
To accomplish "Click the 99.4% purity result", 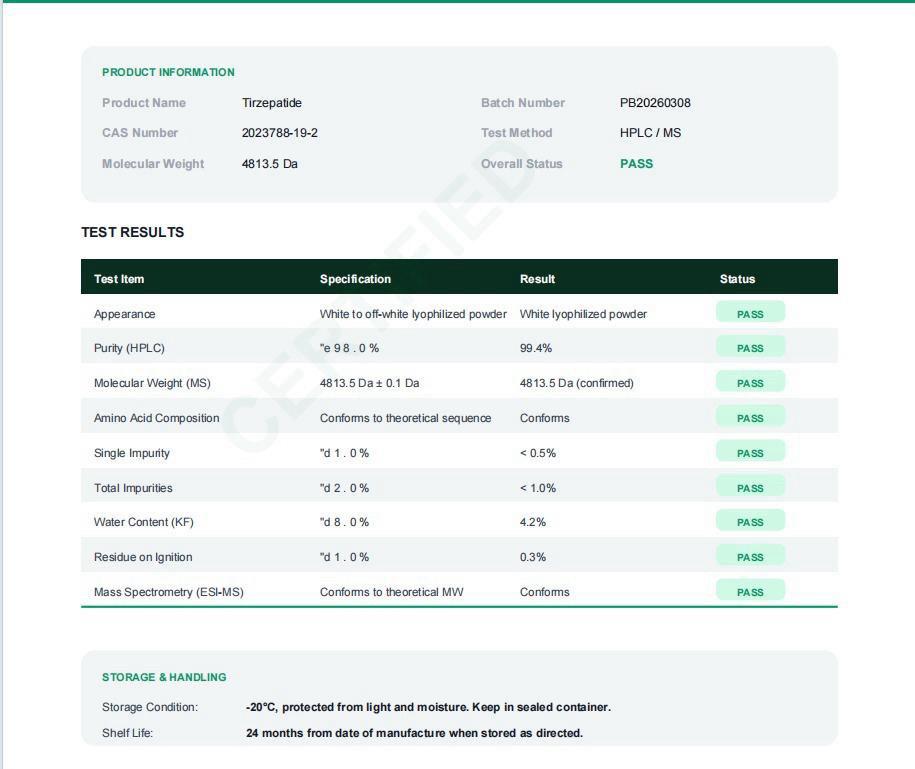I will 536,348.
